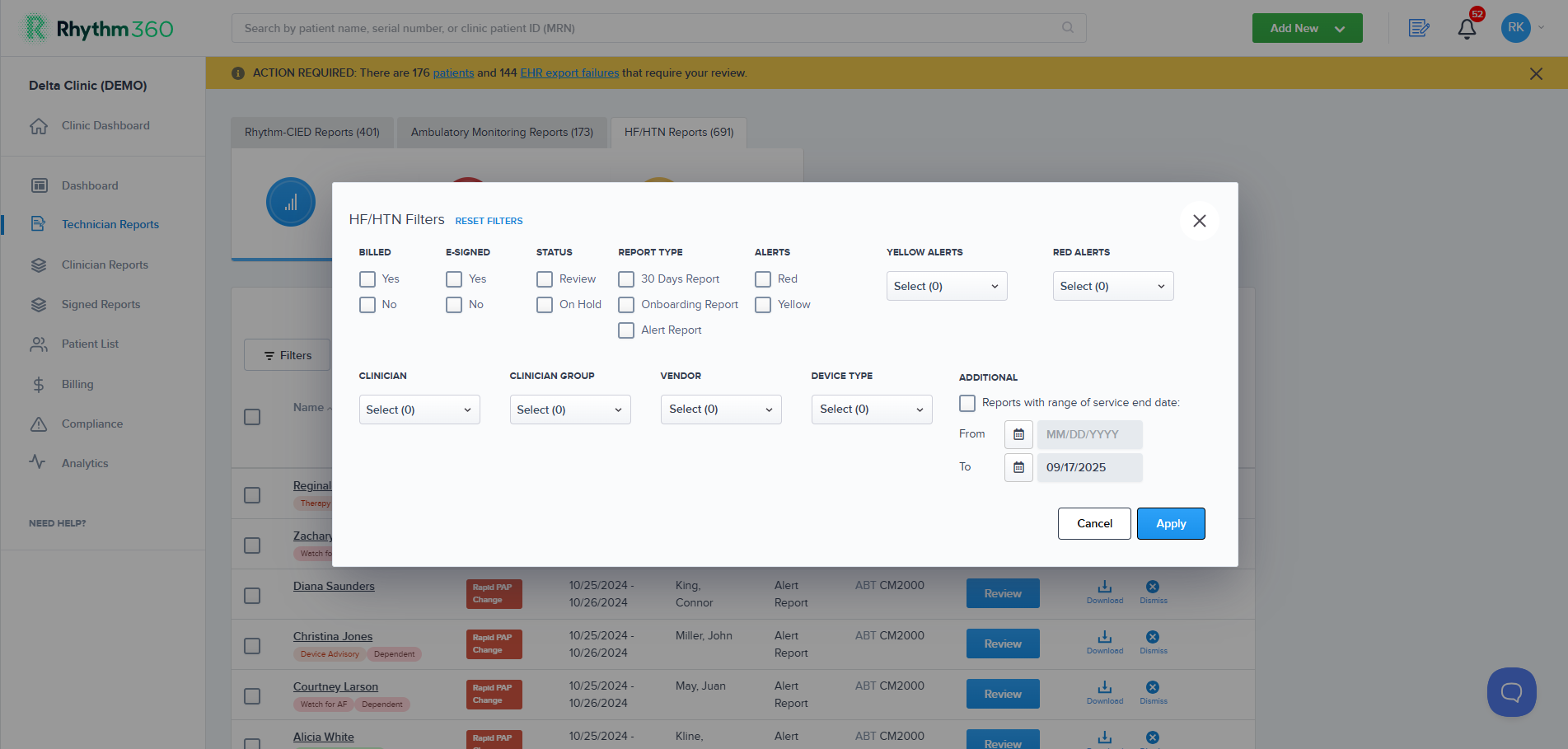Switch to Rhythm-CIED Reports tab
The width and height of the screenshot is (1568, 749).
312,132
